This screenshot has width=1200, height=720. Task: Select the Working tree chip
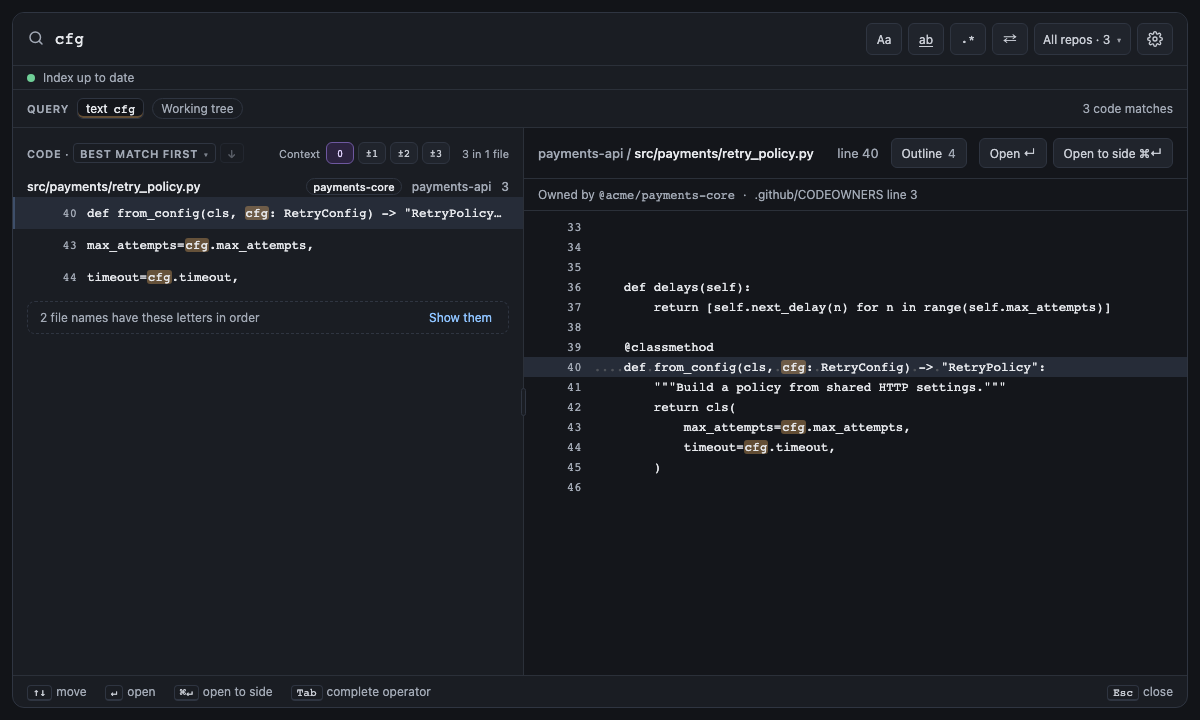point(197,109)
